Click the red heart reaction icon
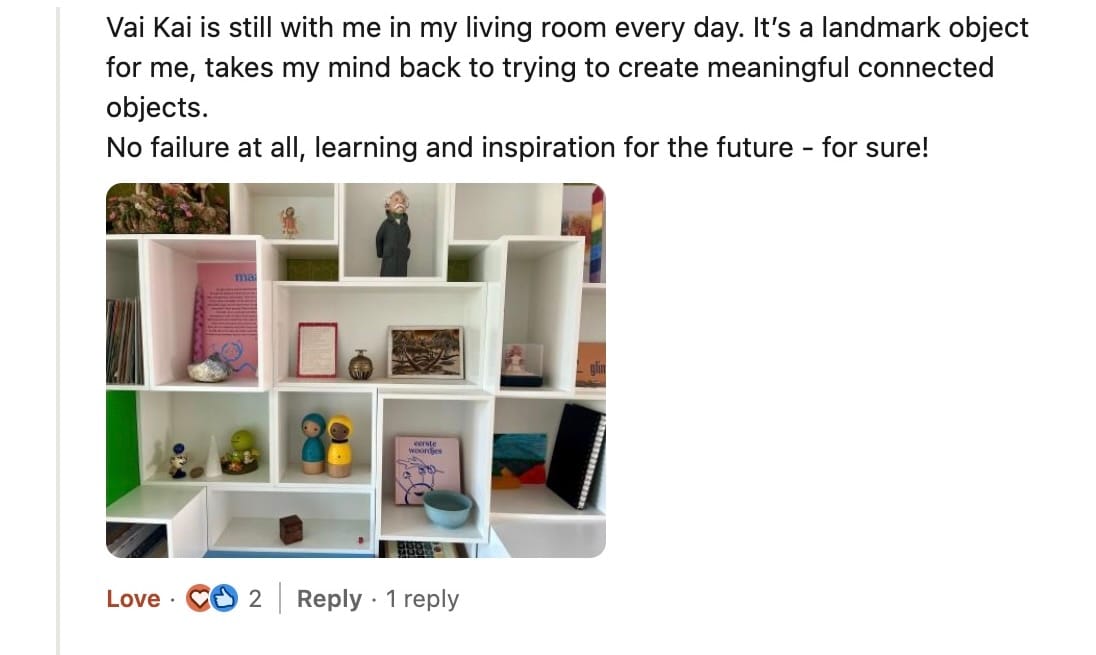This screenshot has width=1096, height=655. (199, 599)
